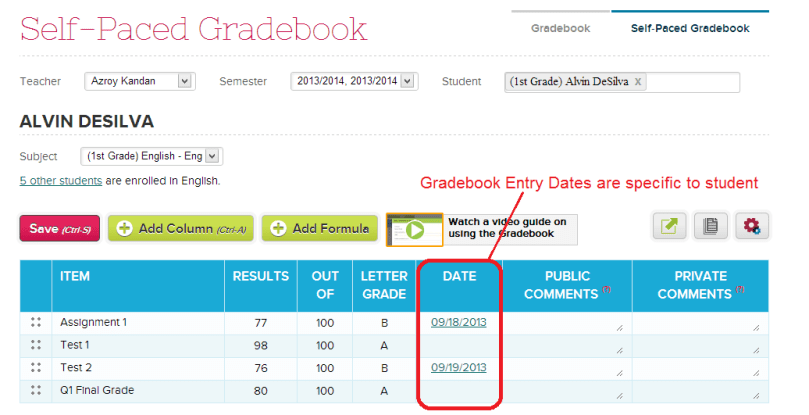
Task: Click the Public Comments box for Assignment 1
Action: click(x=567, y=323)
